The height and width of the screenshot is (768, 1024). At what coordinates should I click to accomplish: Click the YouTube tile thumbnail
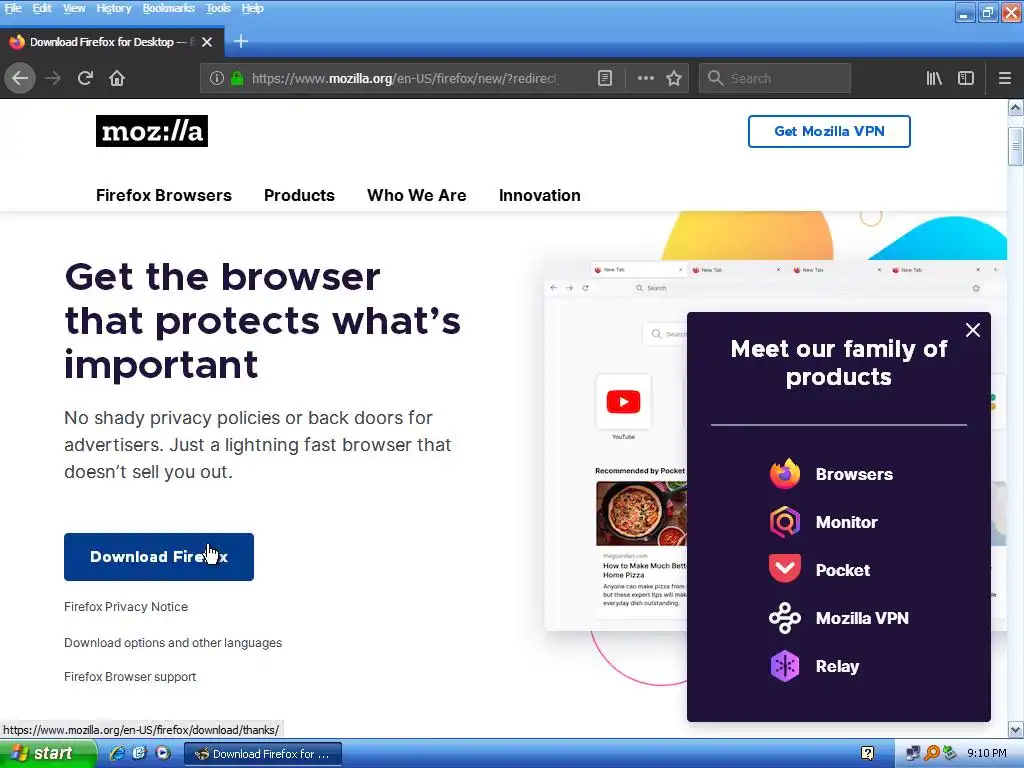coord(623,402)
